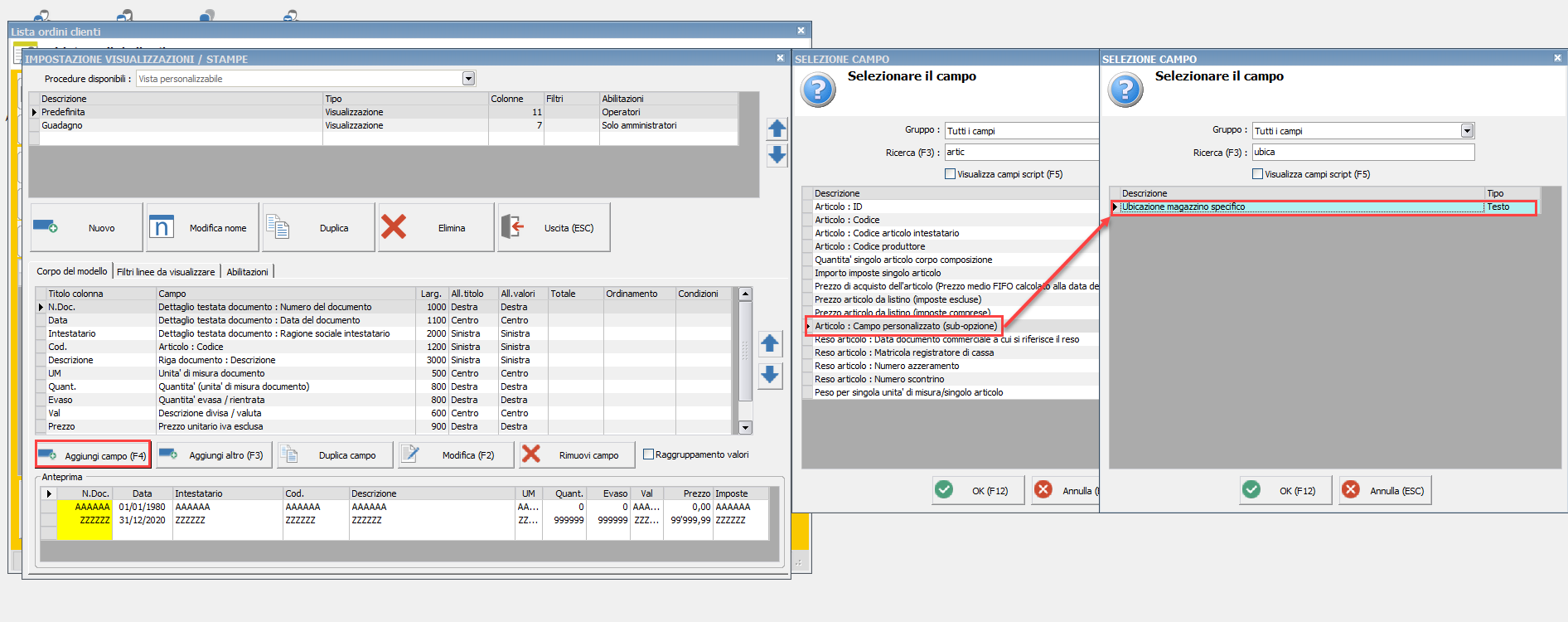Click the Uscita (ESC) button
This screenshot has height=622, width=1568.
tap(554, 227)
